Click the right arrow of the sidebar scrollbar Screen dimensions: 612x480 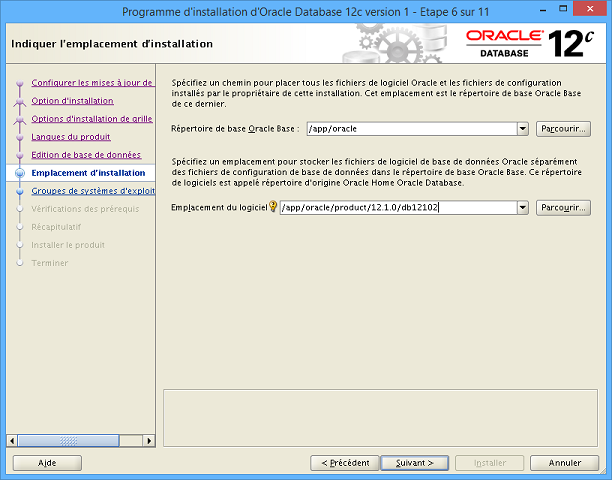click(x=149, y=441)
